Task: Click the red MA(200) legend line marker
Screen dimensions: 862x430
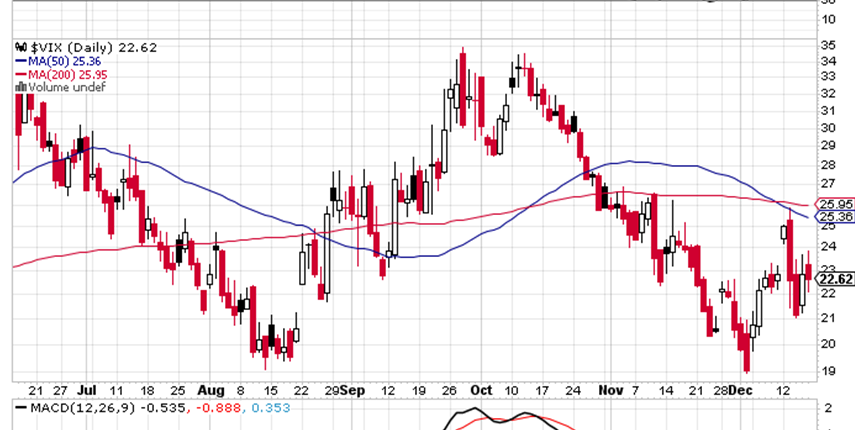Action: pos(18,74)
